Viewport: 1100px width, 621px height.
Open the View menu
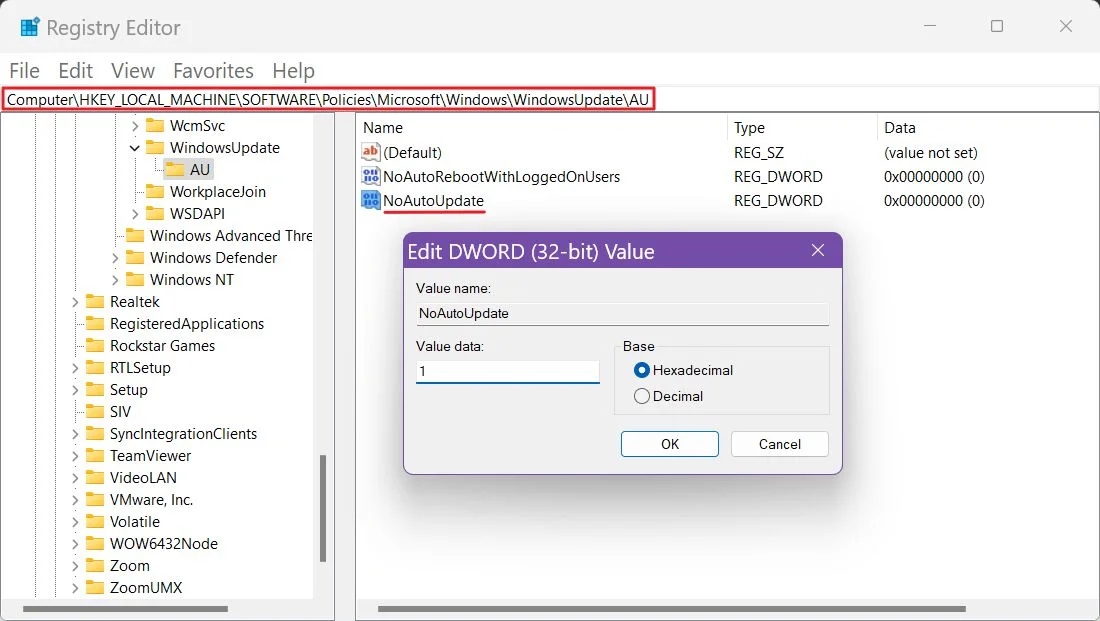pos(133,71)
